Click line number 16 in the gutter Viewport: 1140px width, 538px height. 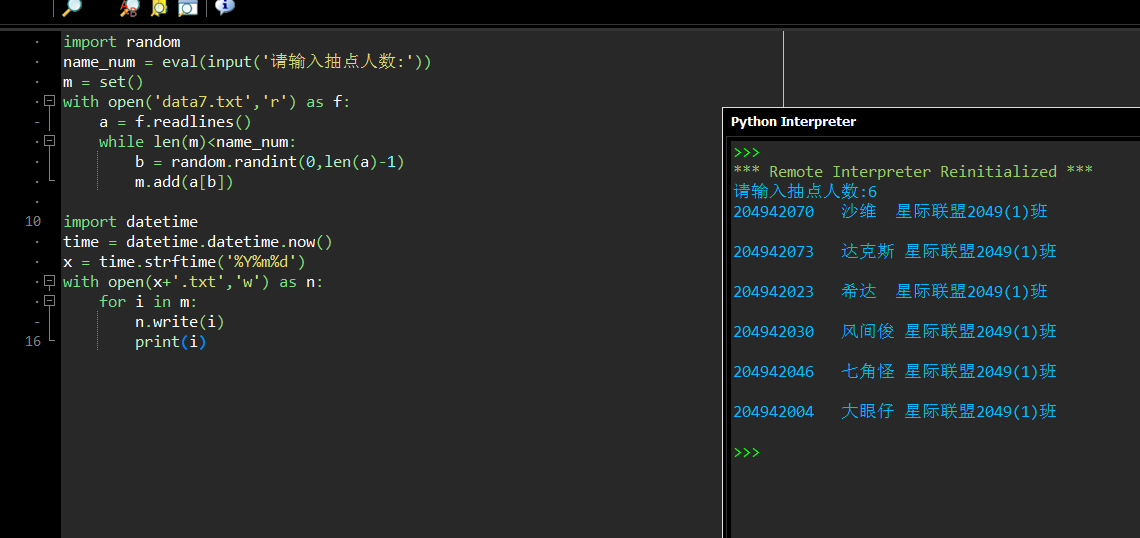pos(33,341)
